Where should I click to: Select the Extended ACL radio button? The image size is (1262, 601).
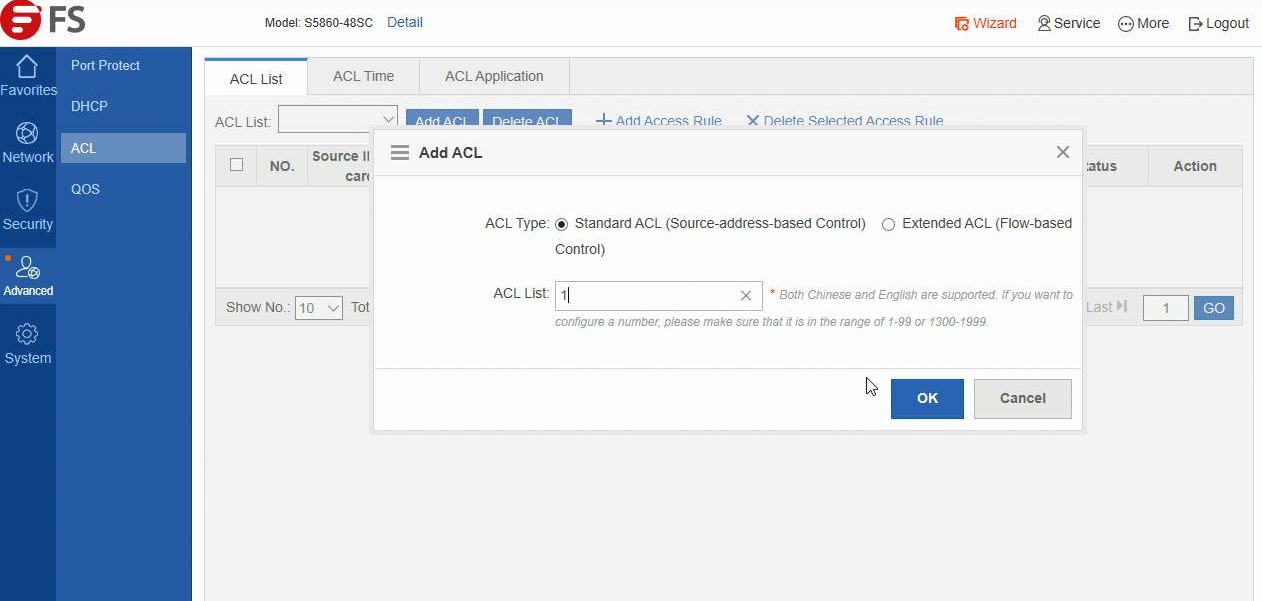[888, 224]
